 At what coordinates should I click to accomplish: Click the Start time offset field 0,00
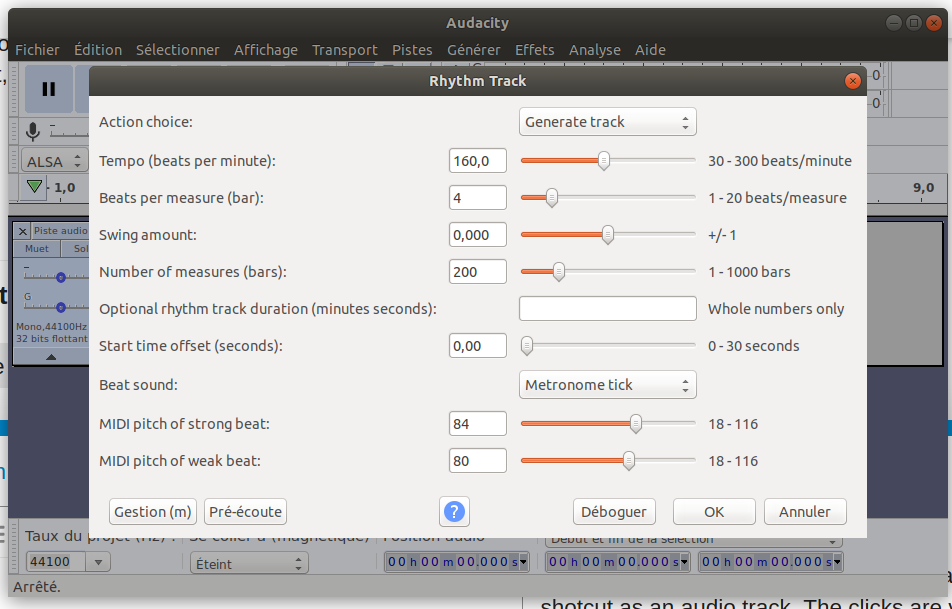coord(478,346)
